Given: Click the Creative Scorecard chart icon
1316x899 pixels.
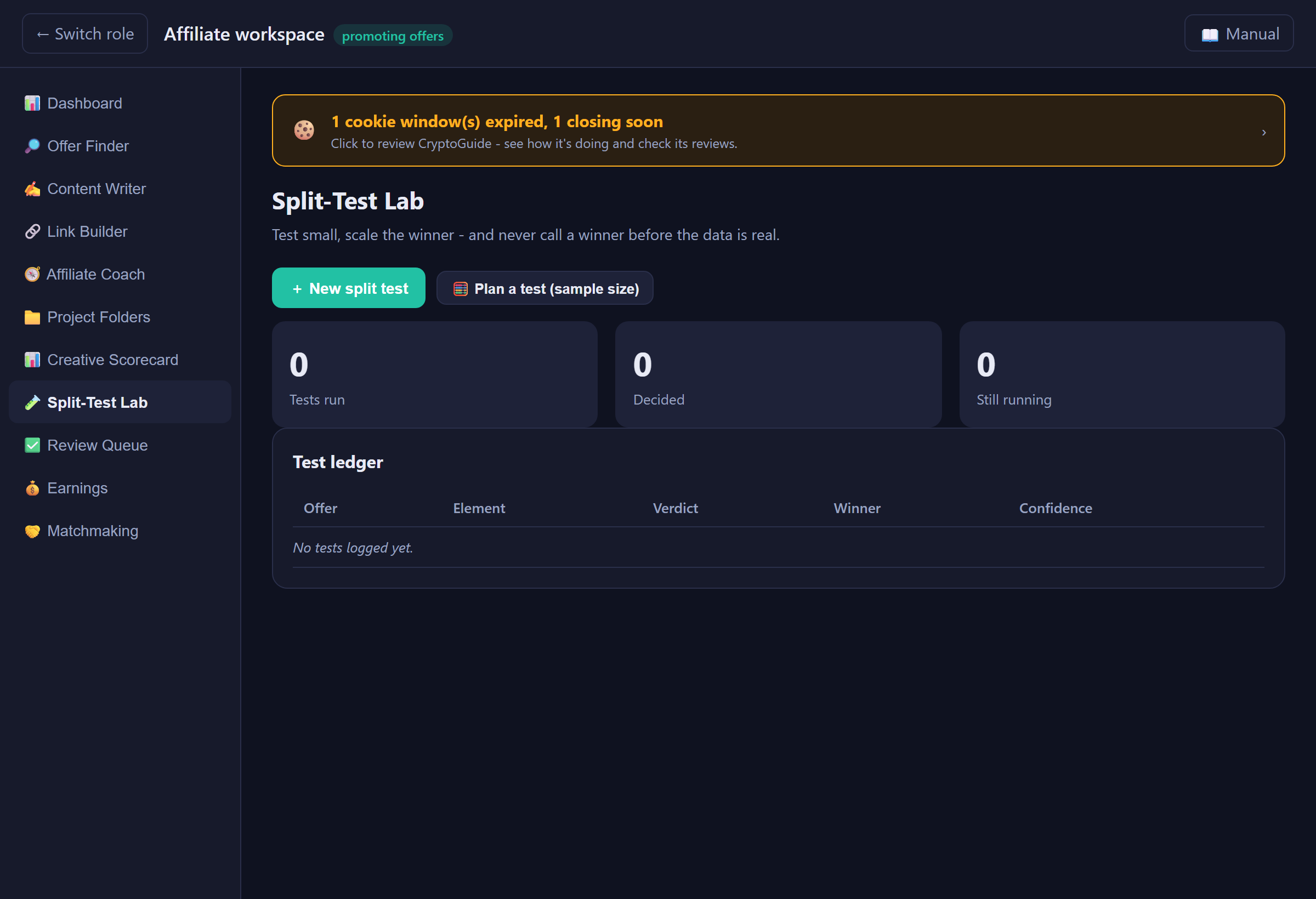Looking at the screenshot, I should tap(32, 360).
